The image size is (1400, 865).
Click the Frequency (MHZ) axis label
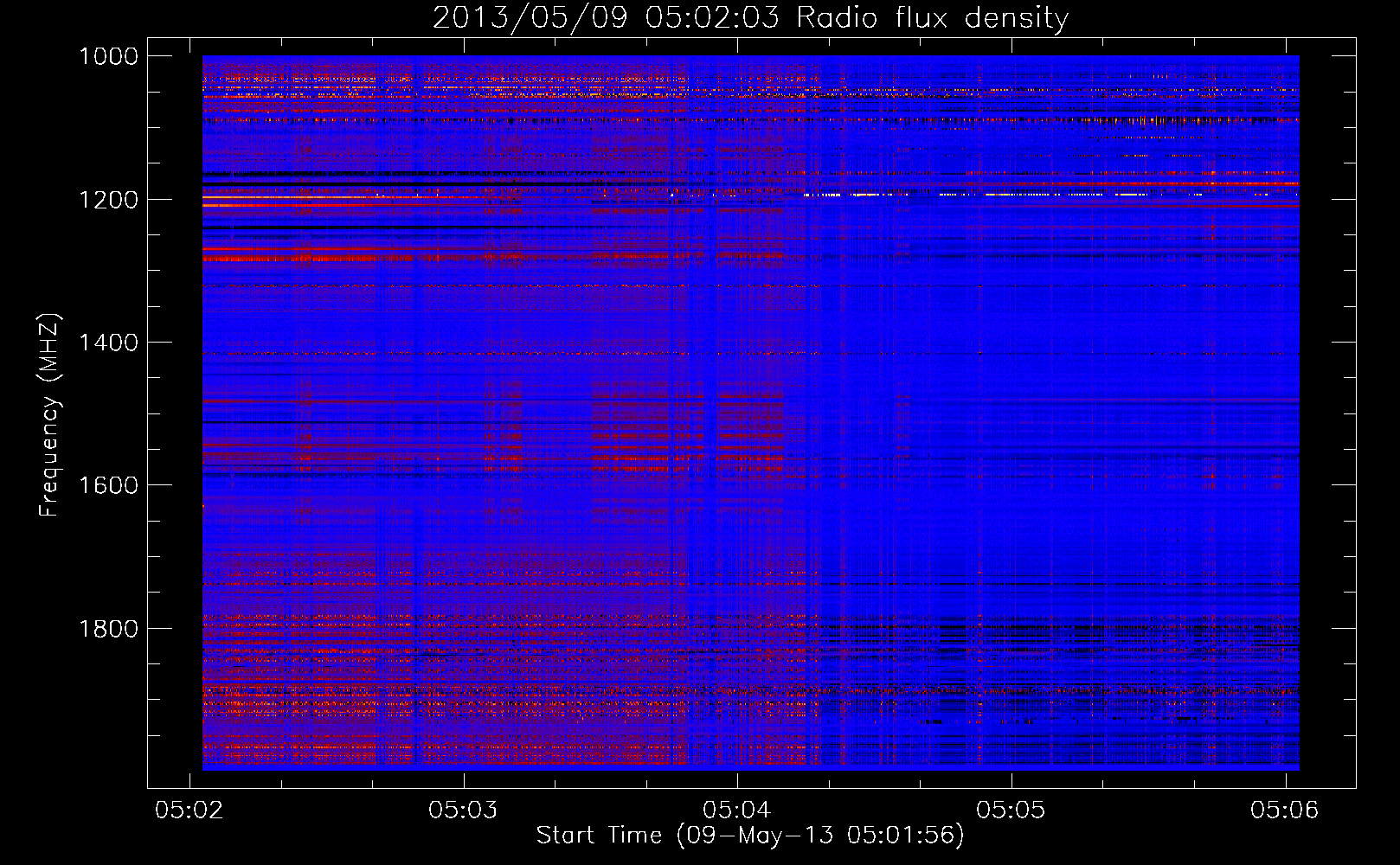(x=50, y=415)
